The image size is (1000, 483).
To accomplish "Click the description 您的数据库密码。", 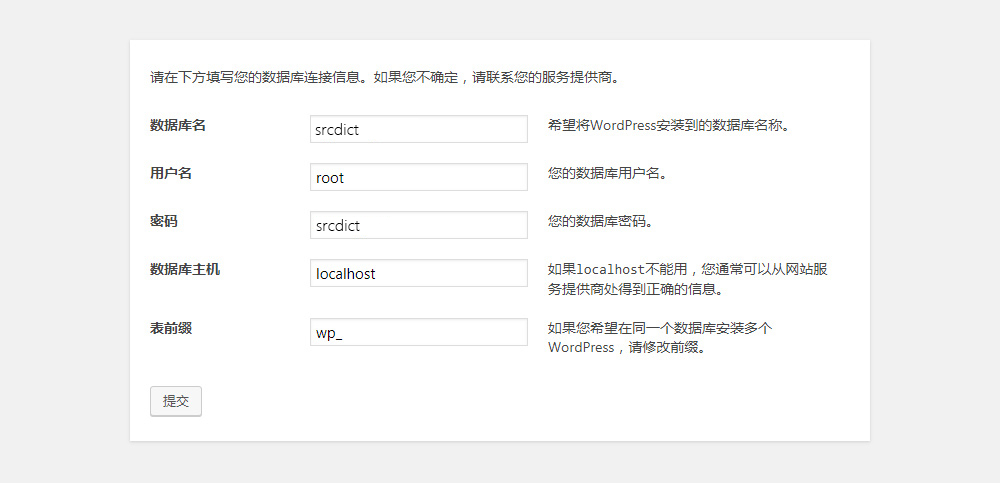I will coord(601,221).
